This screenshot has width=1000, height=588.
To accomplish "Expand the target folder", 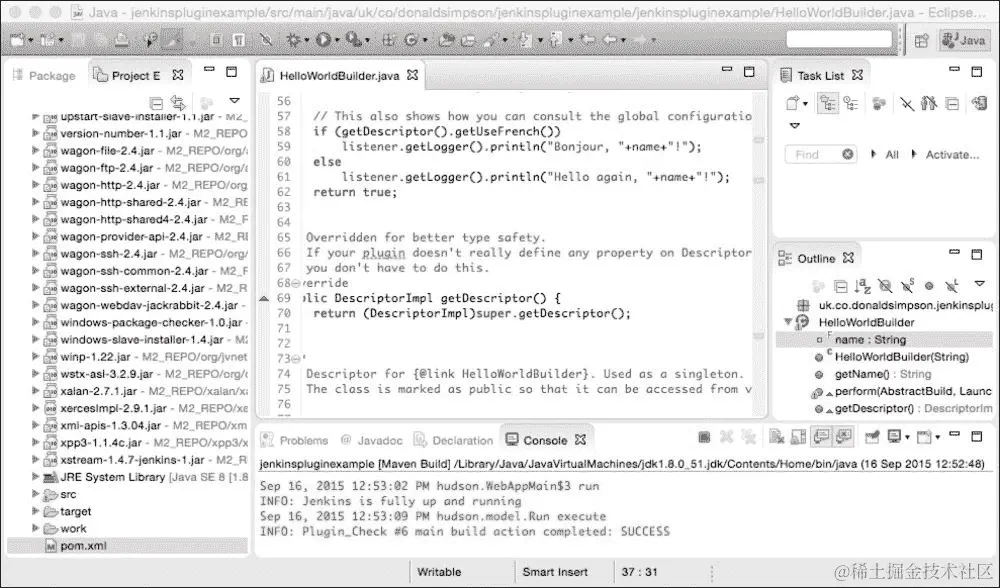I will click(35, 511).
